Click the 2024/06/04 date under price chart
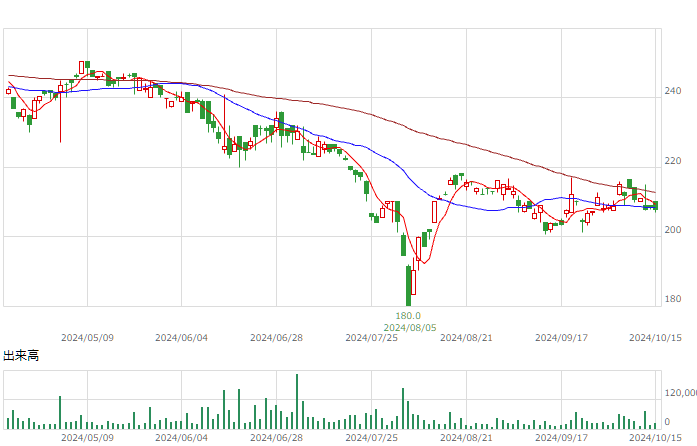 coord(181,338)
